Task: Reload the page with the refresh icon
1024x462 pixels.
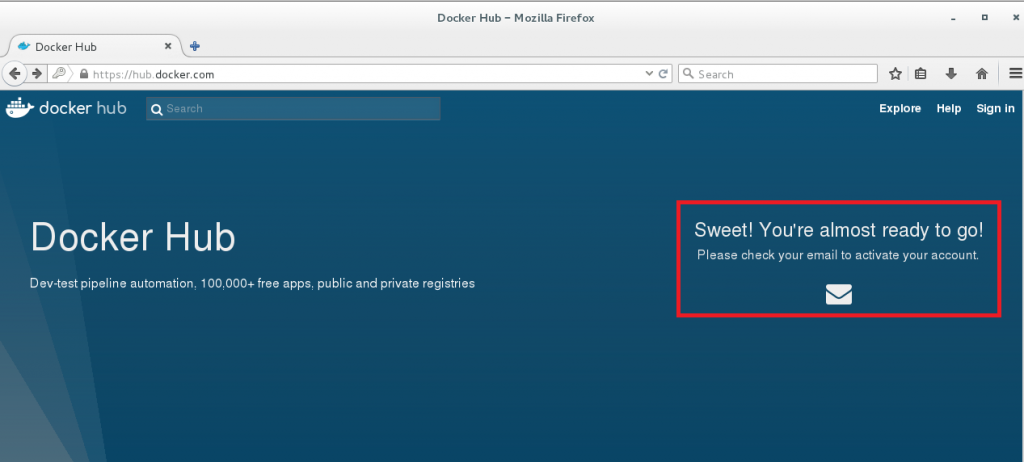Action: tap(664, 74)
